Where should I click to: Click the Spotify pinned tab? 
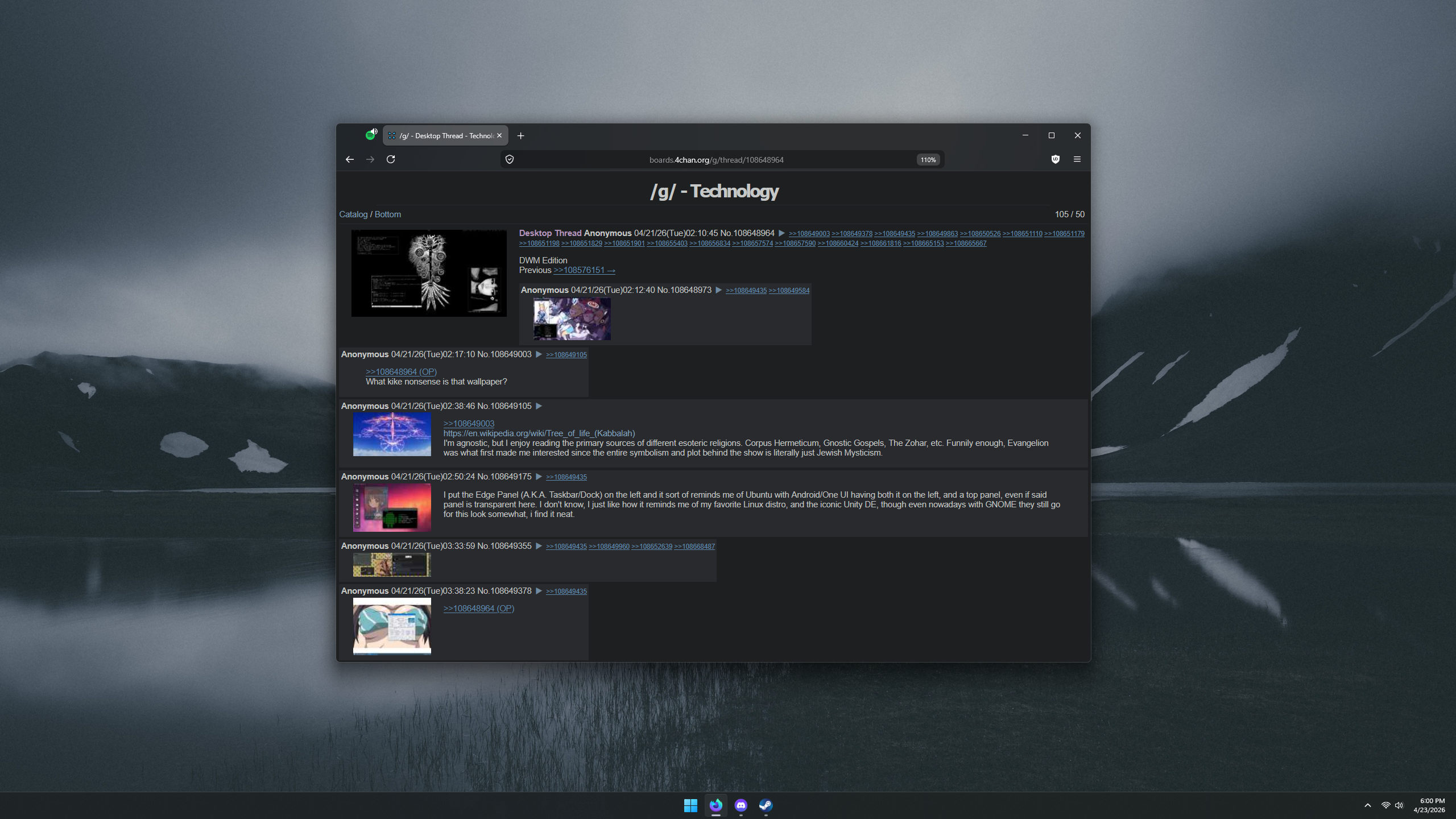[x=371, y=135]
